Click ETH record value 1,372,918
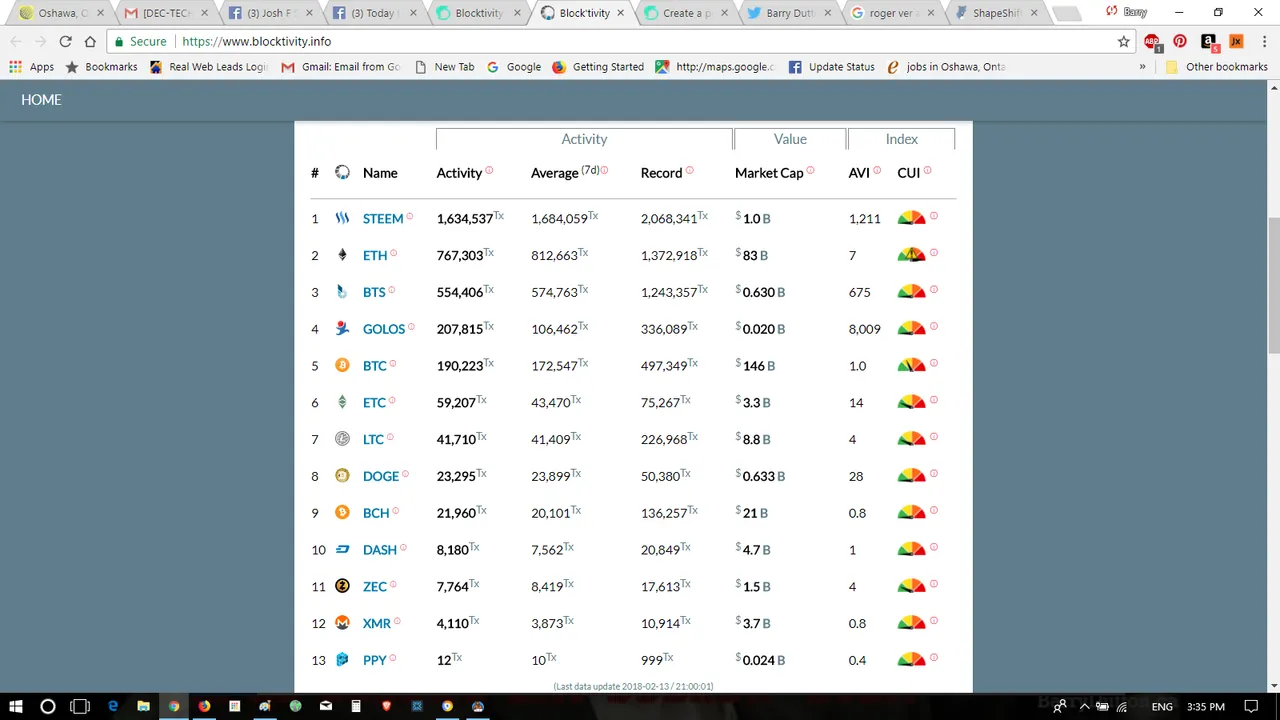The image size is (1280, 720). [669, 255]
